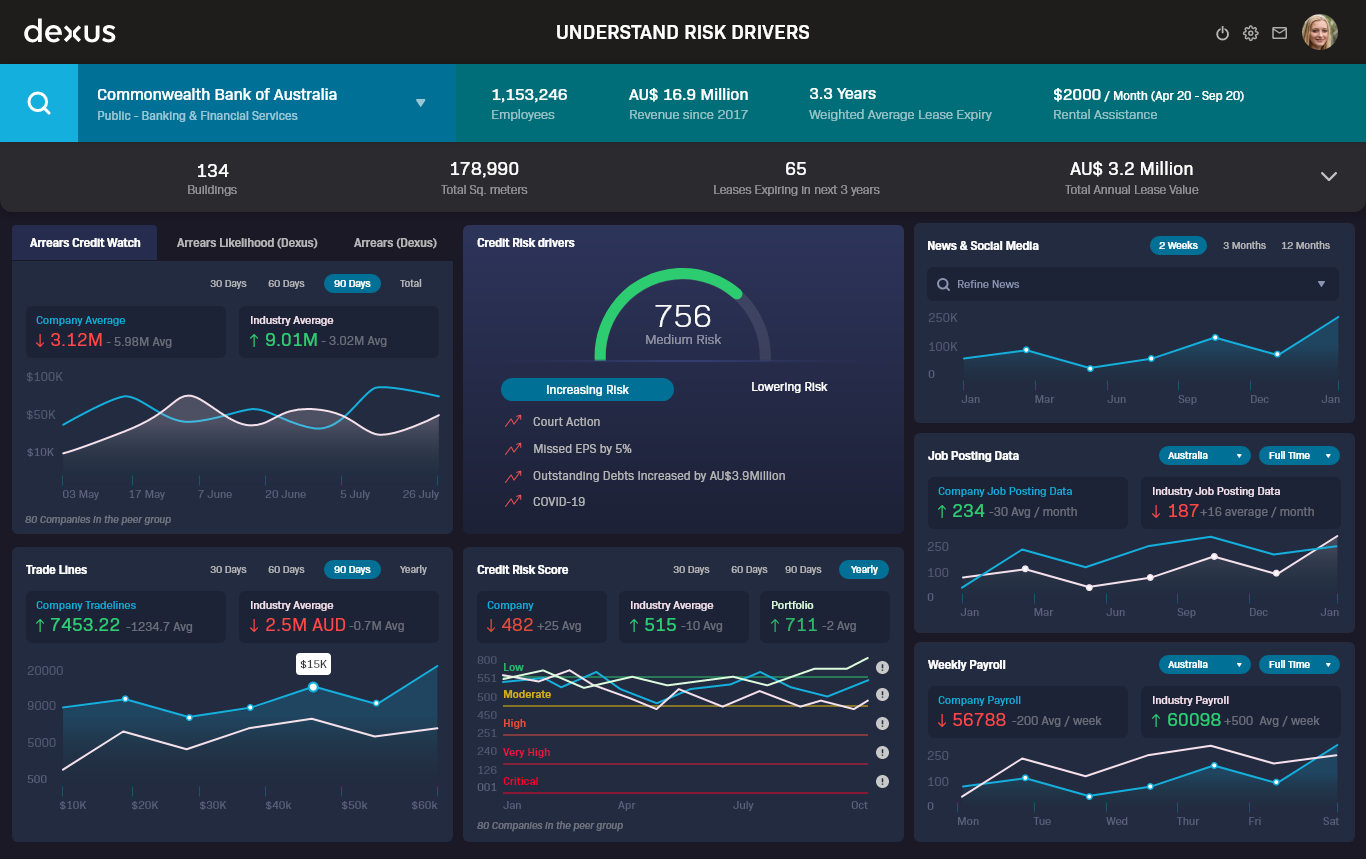The image size is (1366, 859).
Task: Click the 'AU$ 3.2 Million' lease value
Action: [x=1131, y=168]
